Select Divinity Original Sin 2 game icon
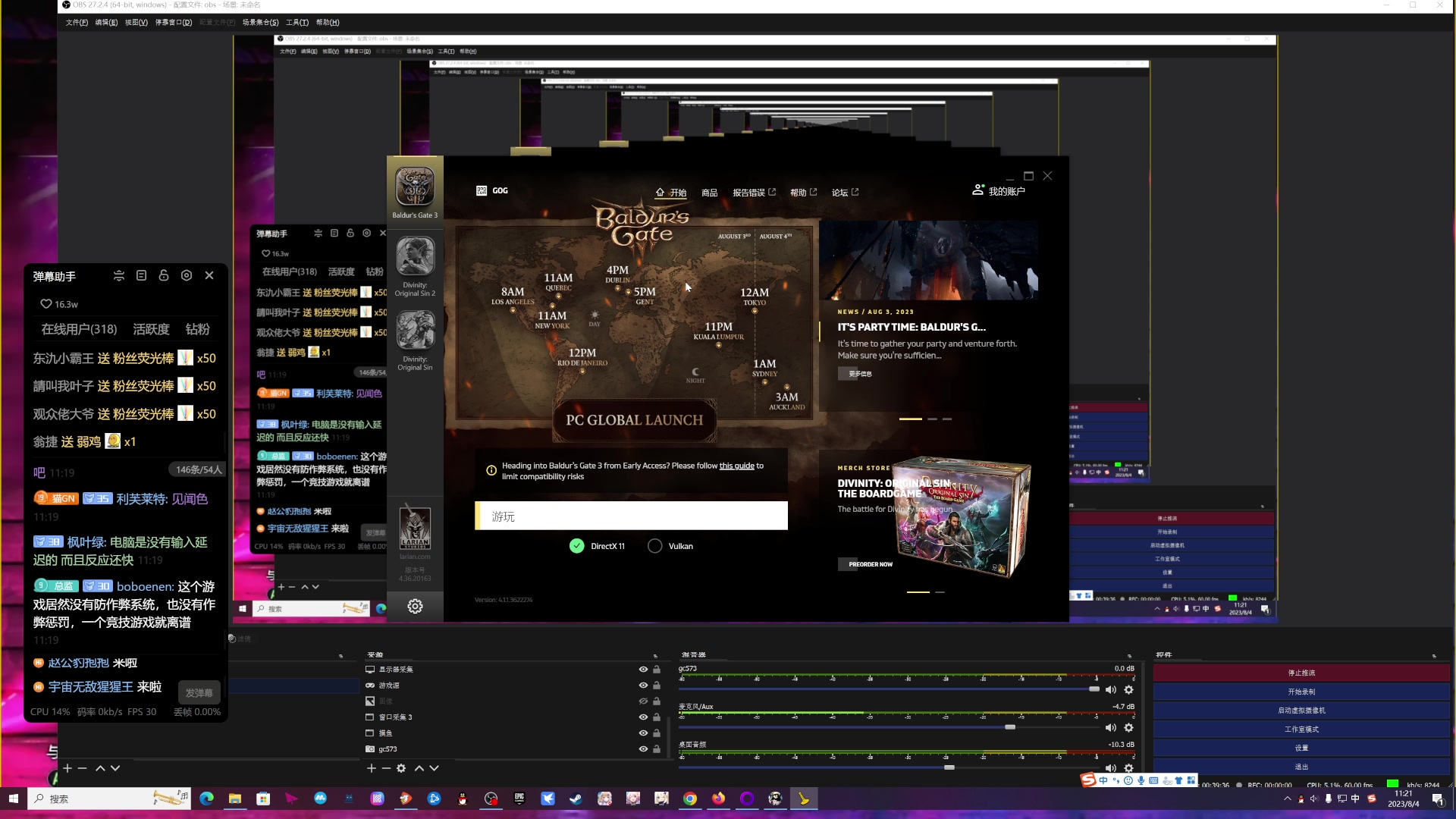 415,256
